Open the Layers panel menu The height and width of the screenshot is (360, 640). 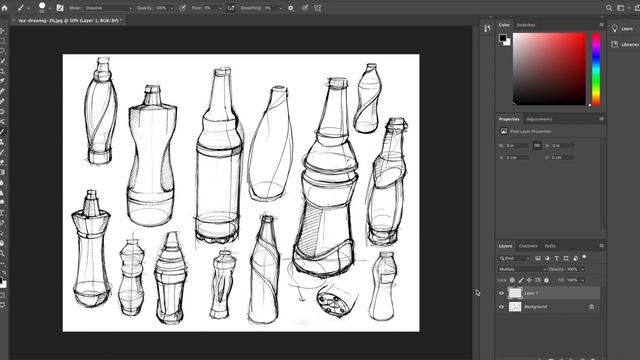pos(602,246)
